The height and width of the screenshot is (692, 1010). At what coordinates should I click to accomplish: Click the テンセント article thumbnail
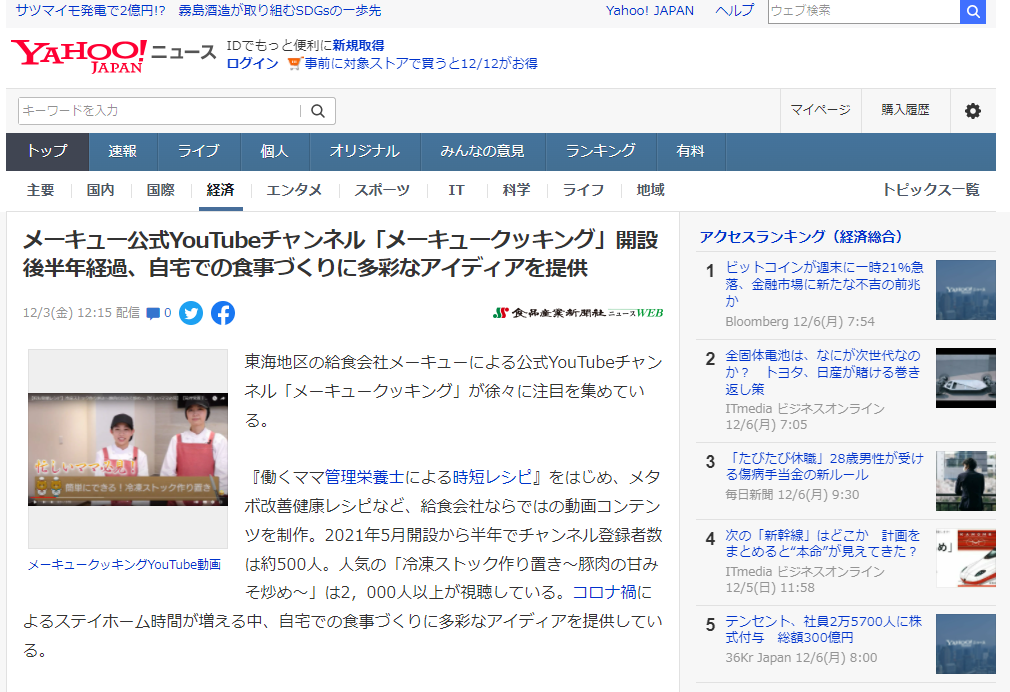coord(966,644)
